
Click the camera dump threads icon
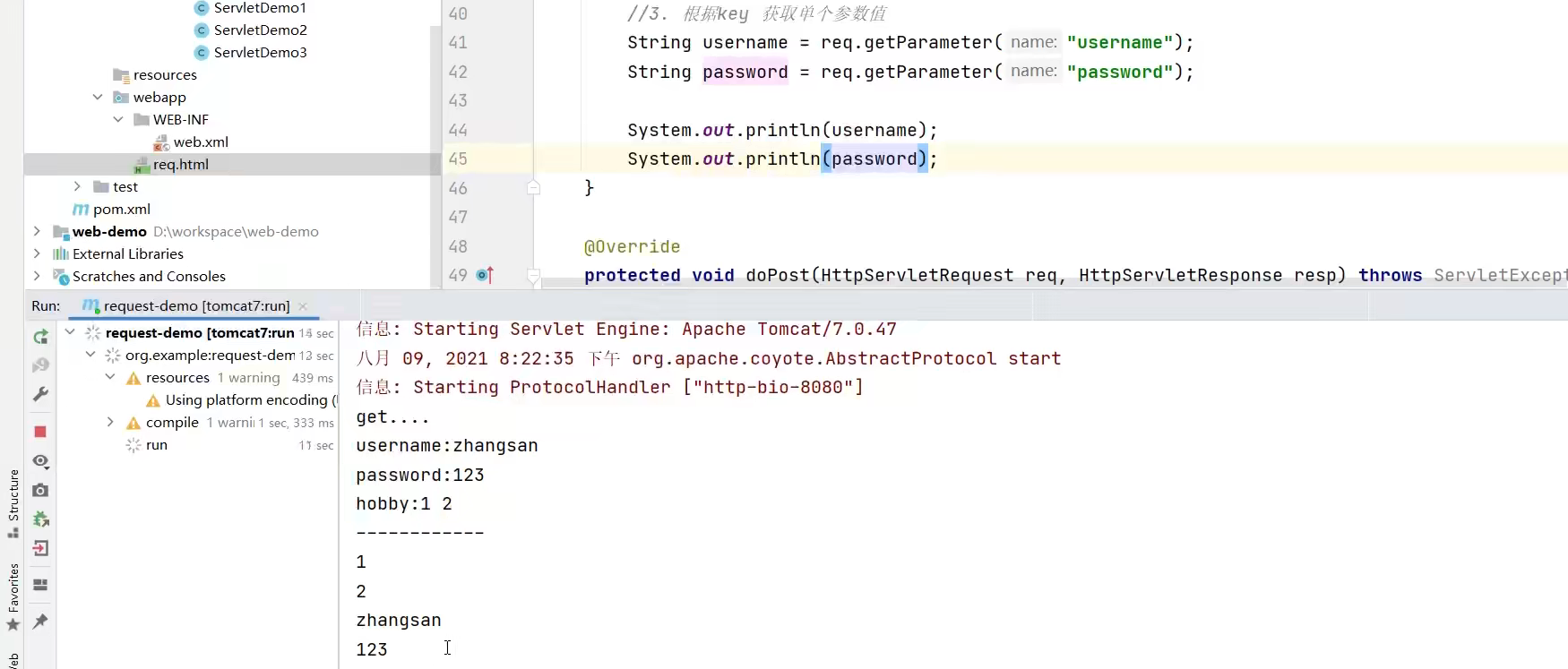tap(40, 490)
